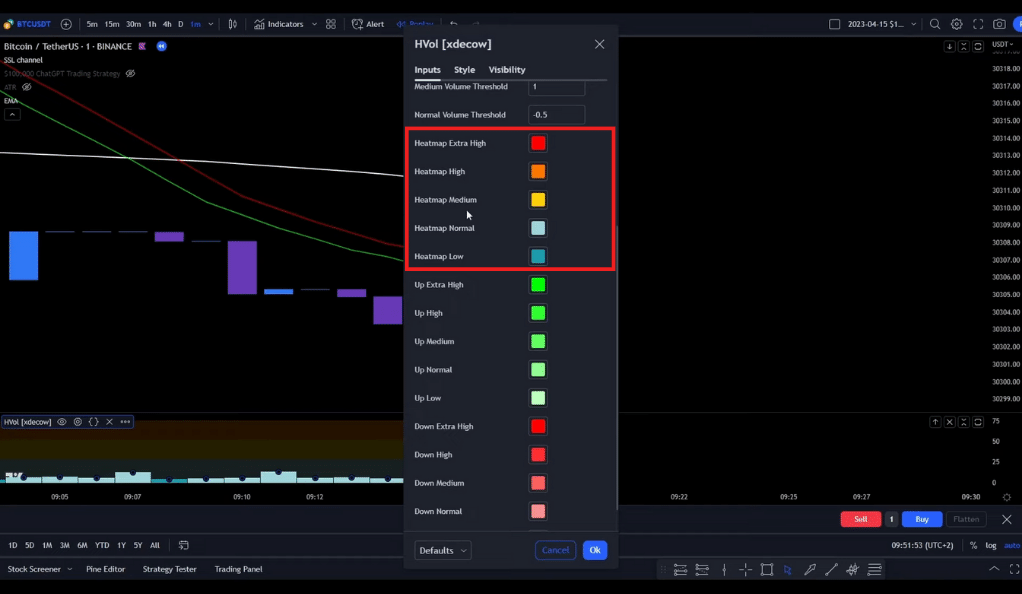Screen dimensions: 1022x594
Task: Click Cancel in the HVol dialog
Action: point(555,550)
